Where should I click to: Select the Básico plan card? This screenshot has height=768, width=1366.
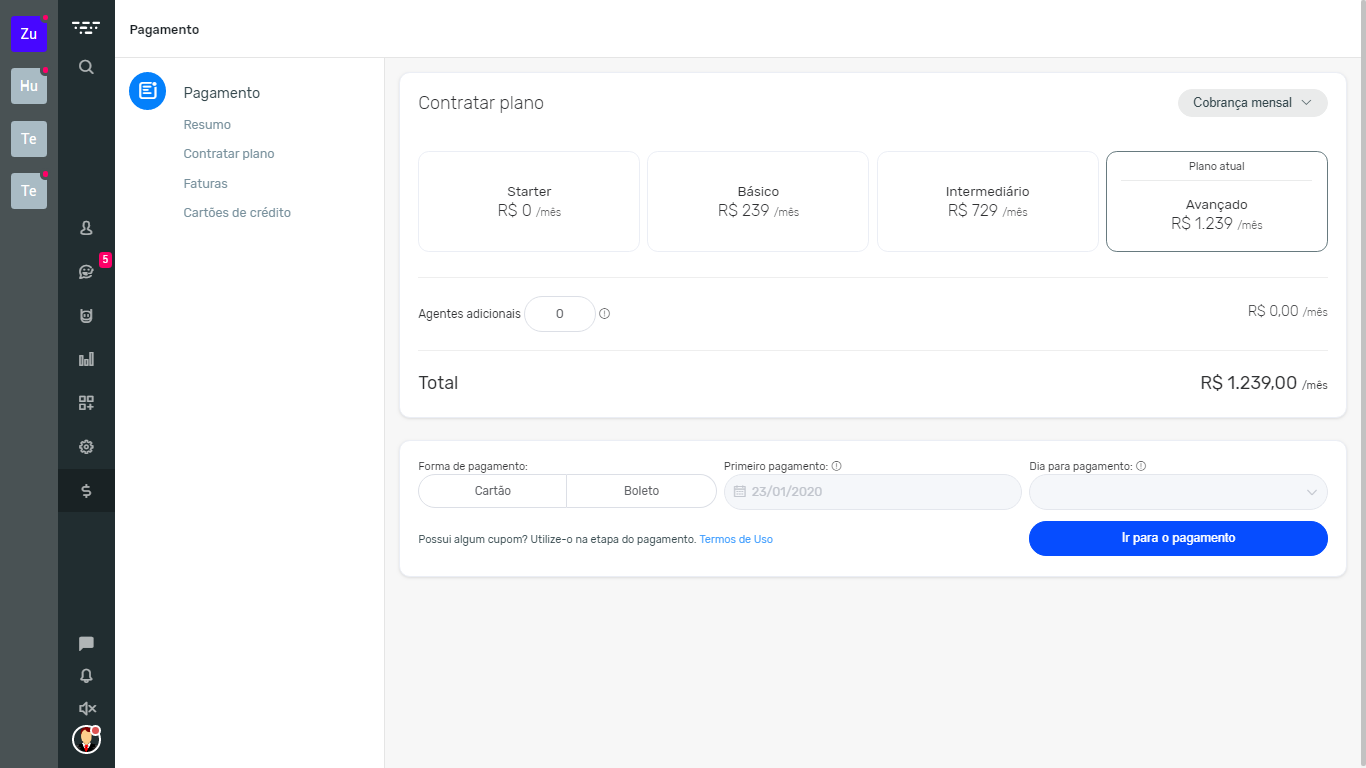[x=758, y=201]
